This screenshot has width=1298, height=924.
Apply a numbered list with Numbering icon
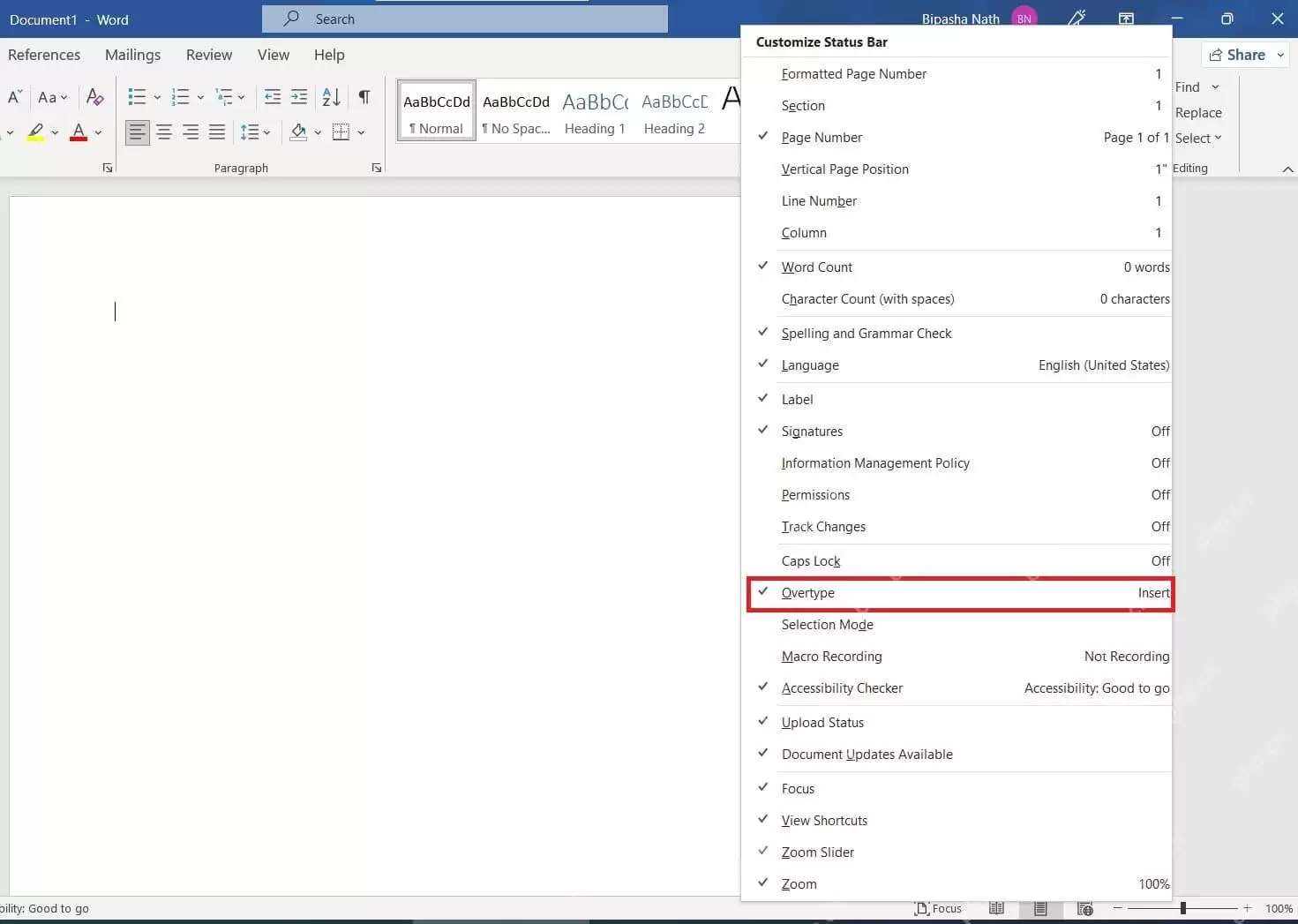click(x=180, y=97)
